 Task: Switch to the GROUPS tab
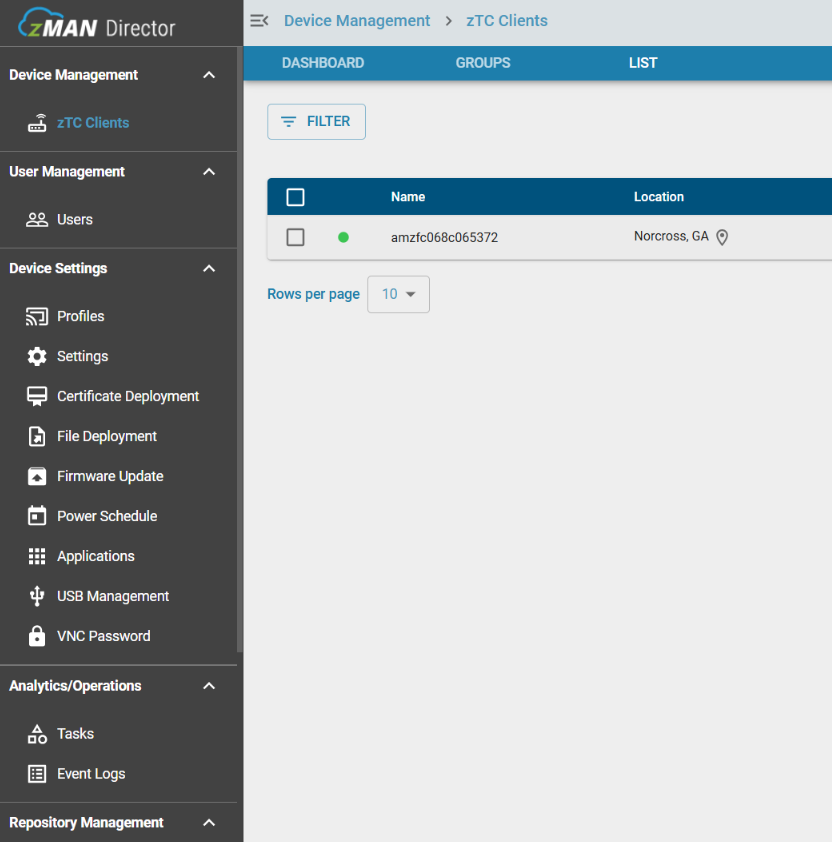(483, 63)
